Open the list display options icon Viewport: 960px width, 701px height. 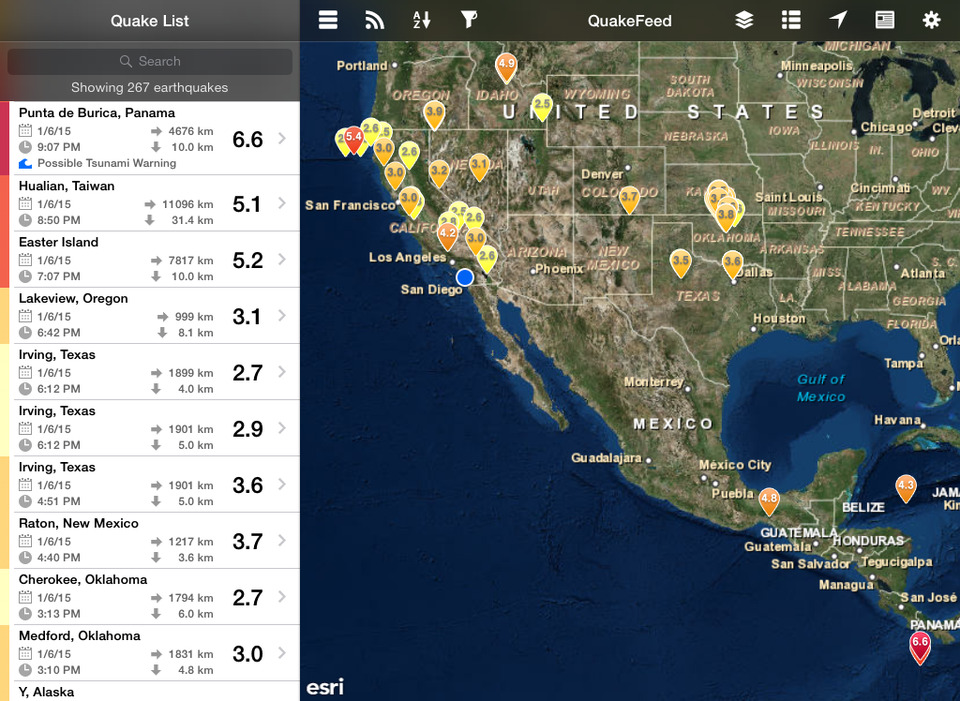tap(791, 20)
